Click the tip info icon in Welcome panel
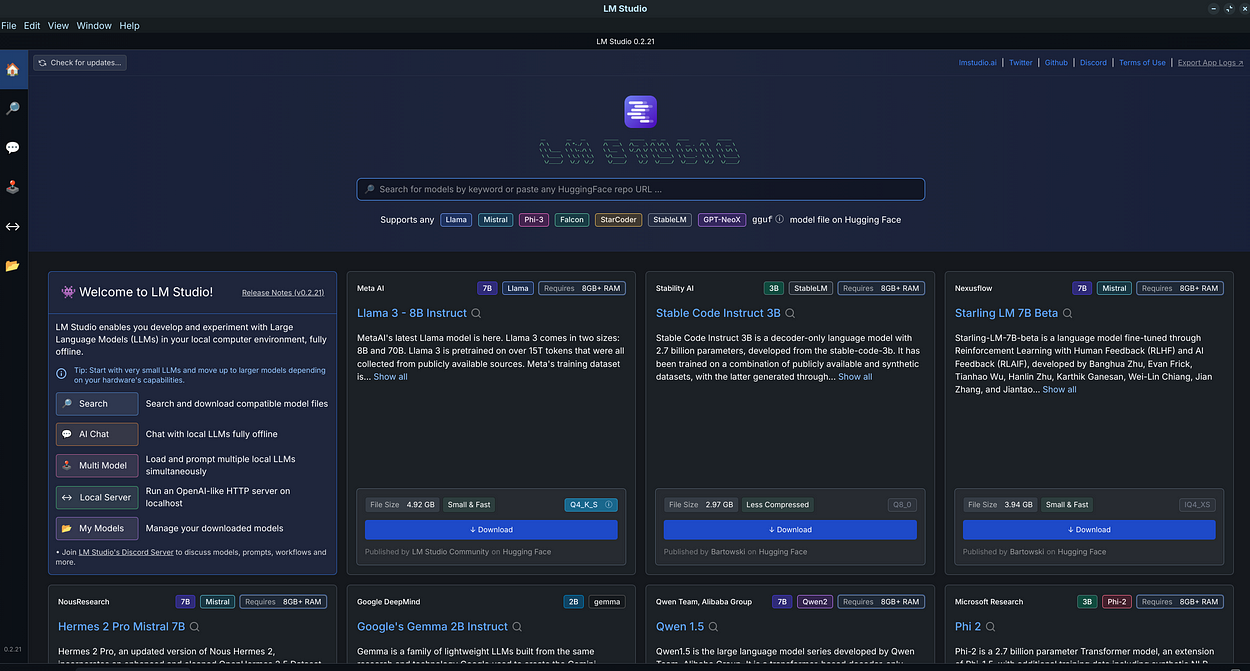This screenshot has height=671, width=1250. pos(62,372)
